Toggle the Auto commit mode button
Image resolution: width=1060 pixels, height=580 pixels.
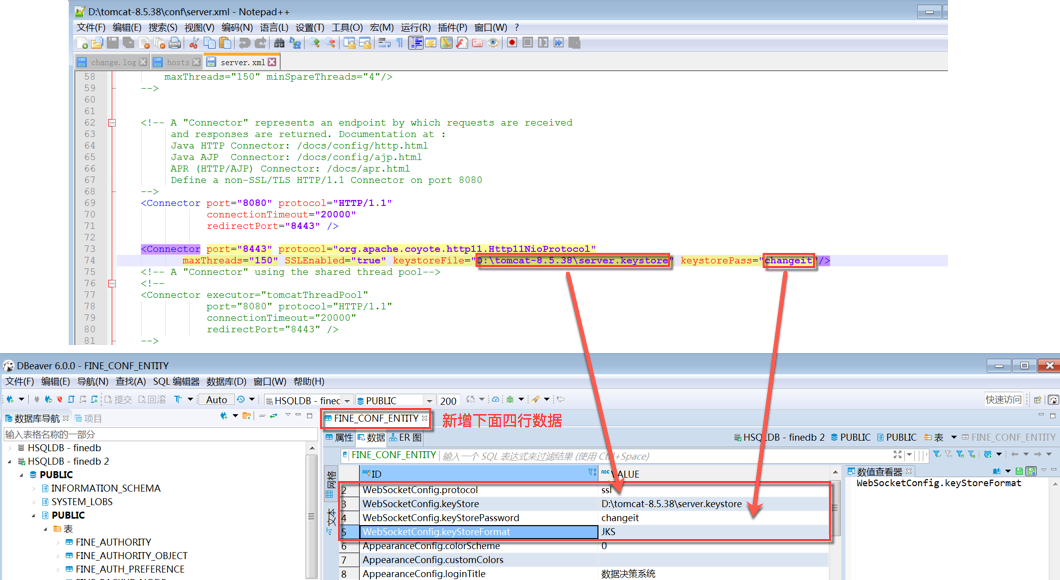(216, 400)
